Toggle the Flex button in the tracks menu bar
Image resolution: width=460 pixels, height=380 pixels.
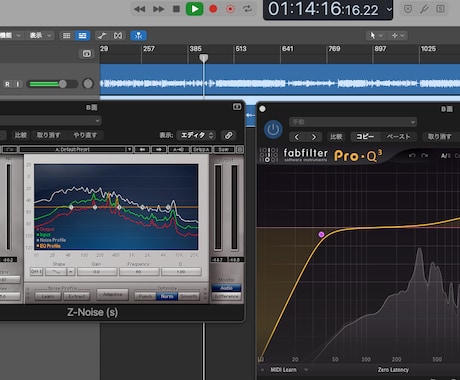tap(118, 36)
